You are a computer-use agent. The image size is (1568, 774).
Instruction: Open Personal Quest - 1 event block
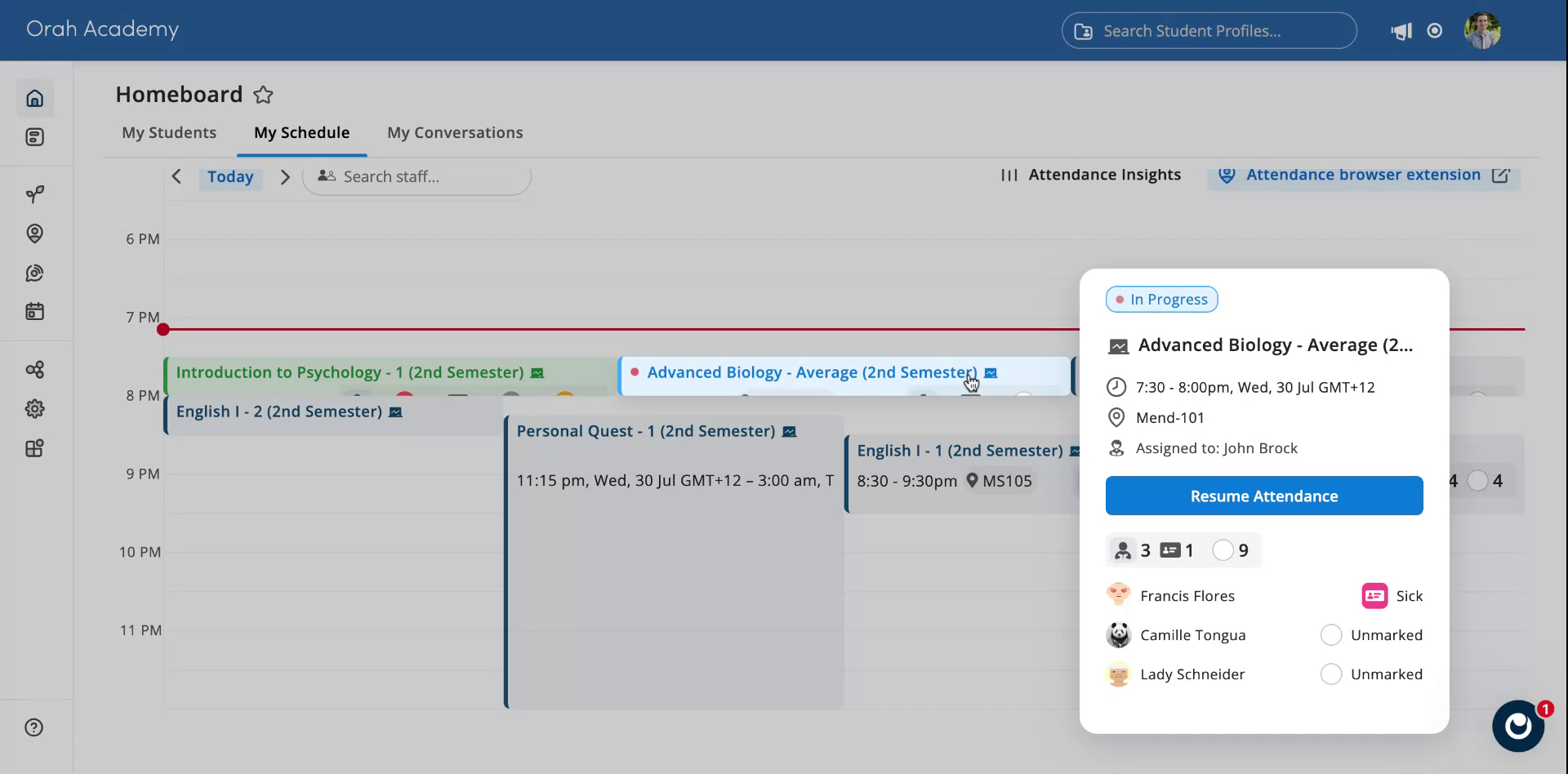pyautogui.click(x=675, y=562)
